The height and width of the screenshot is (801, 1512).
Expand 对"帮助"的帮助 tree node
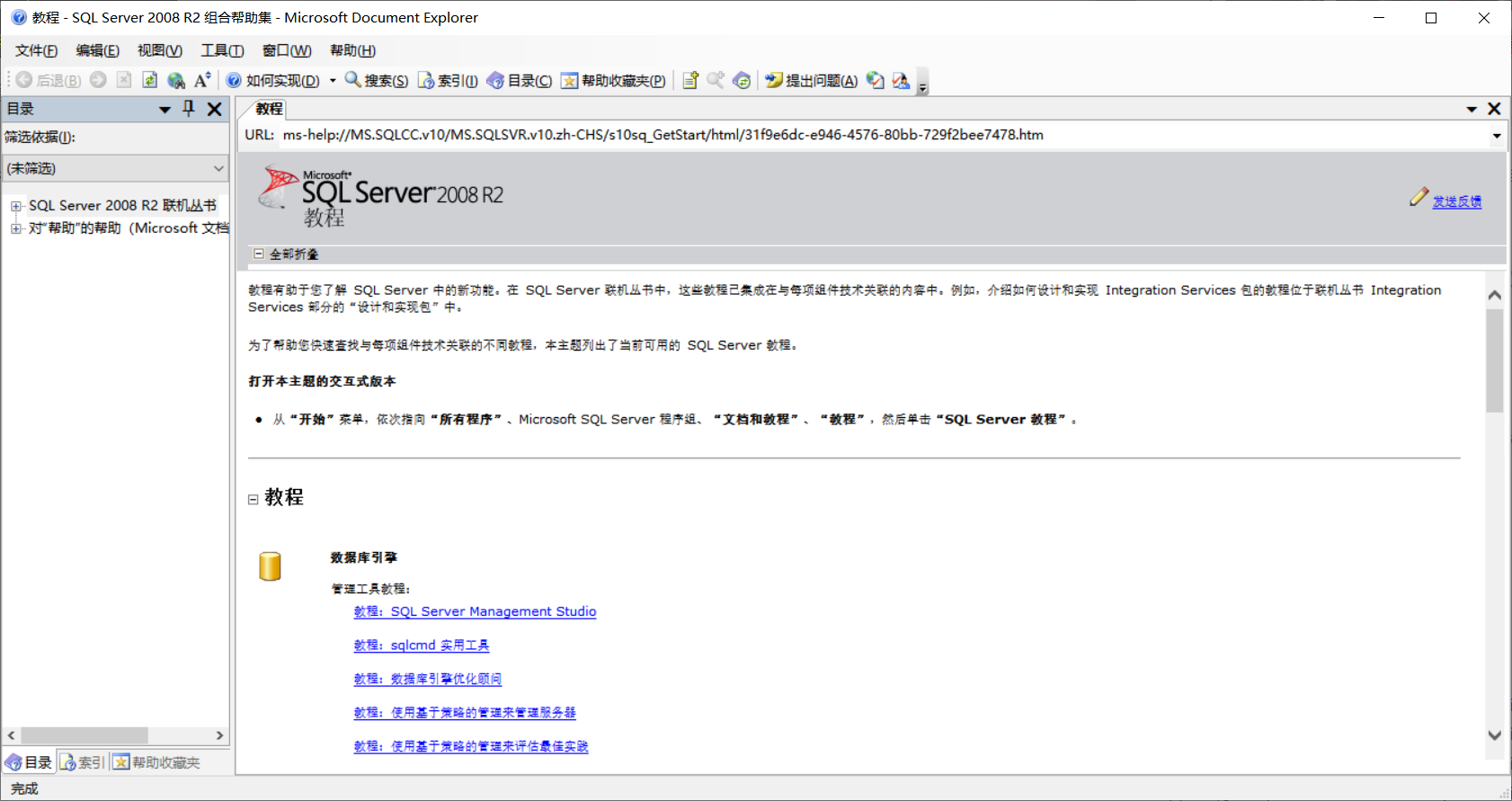click(x=16, y=228)
